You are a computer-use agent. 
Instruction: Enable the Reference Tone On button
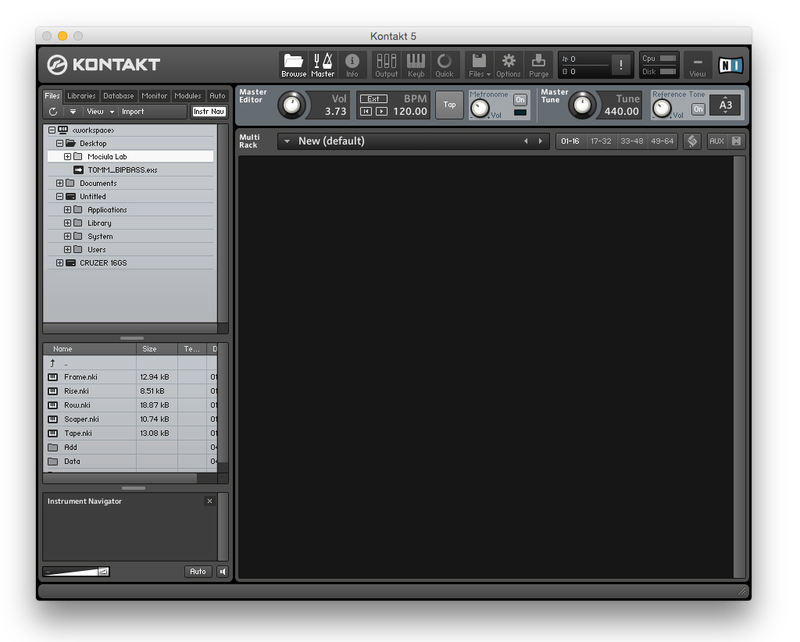(698, 109)
